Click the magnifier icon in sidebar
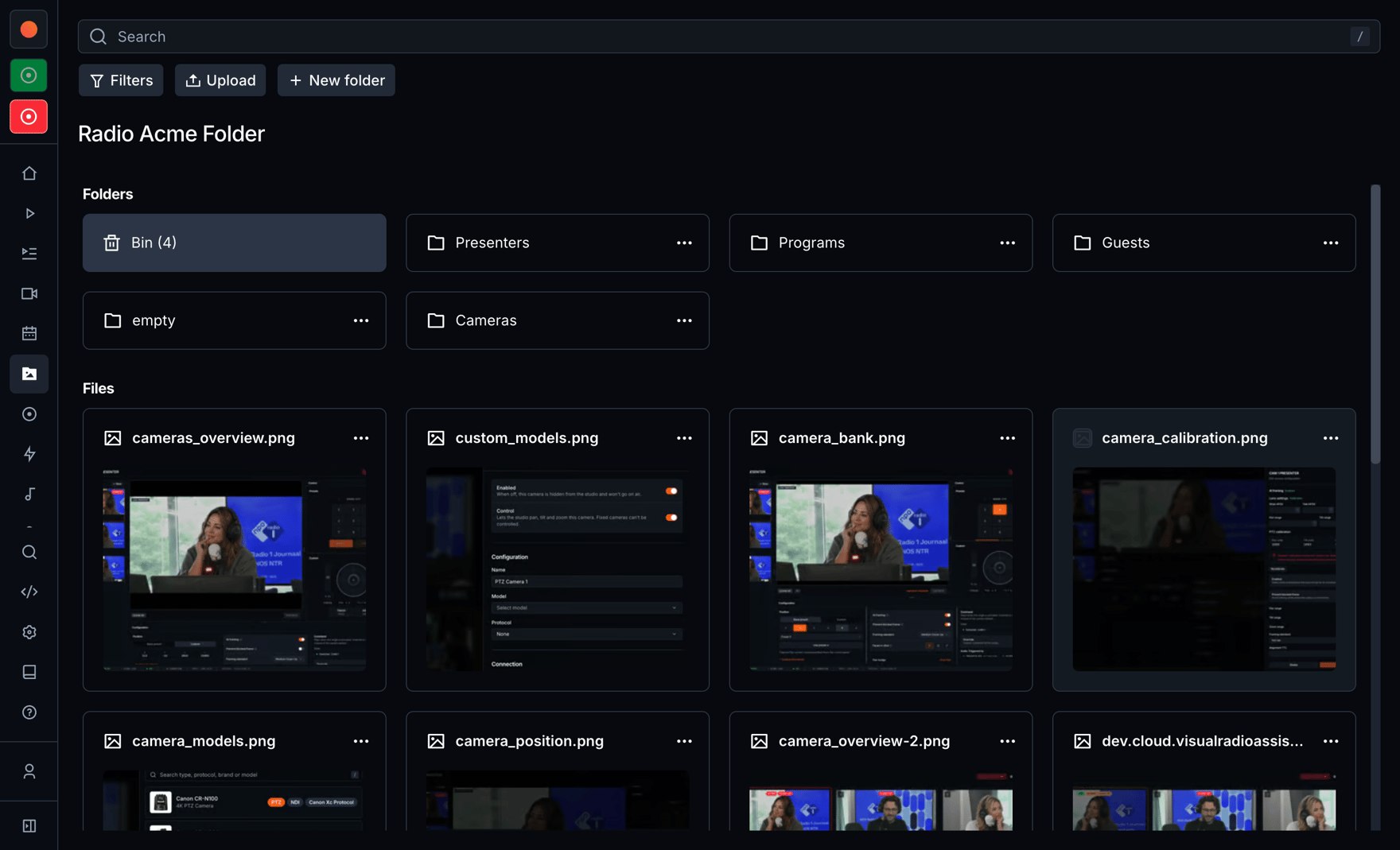The width and height of the screenshot is (1400, 850). (29, 552)
